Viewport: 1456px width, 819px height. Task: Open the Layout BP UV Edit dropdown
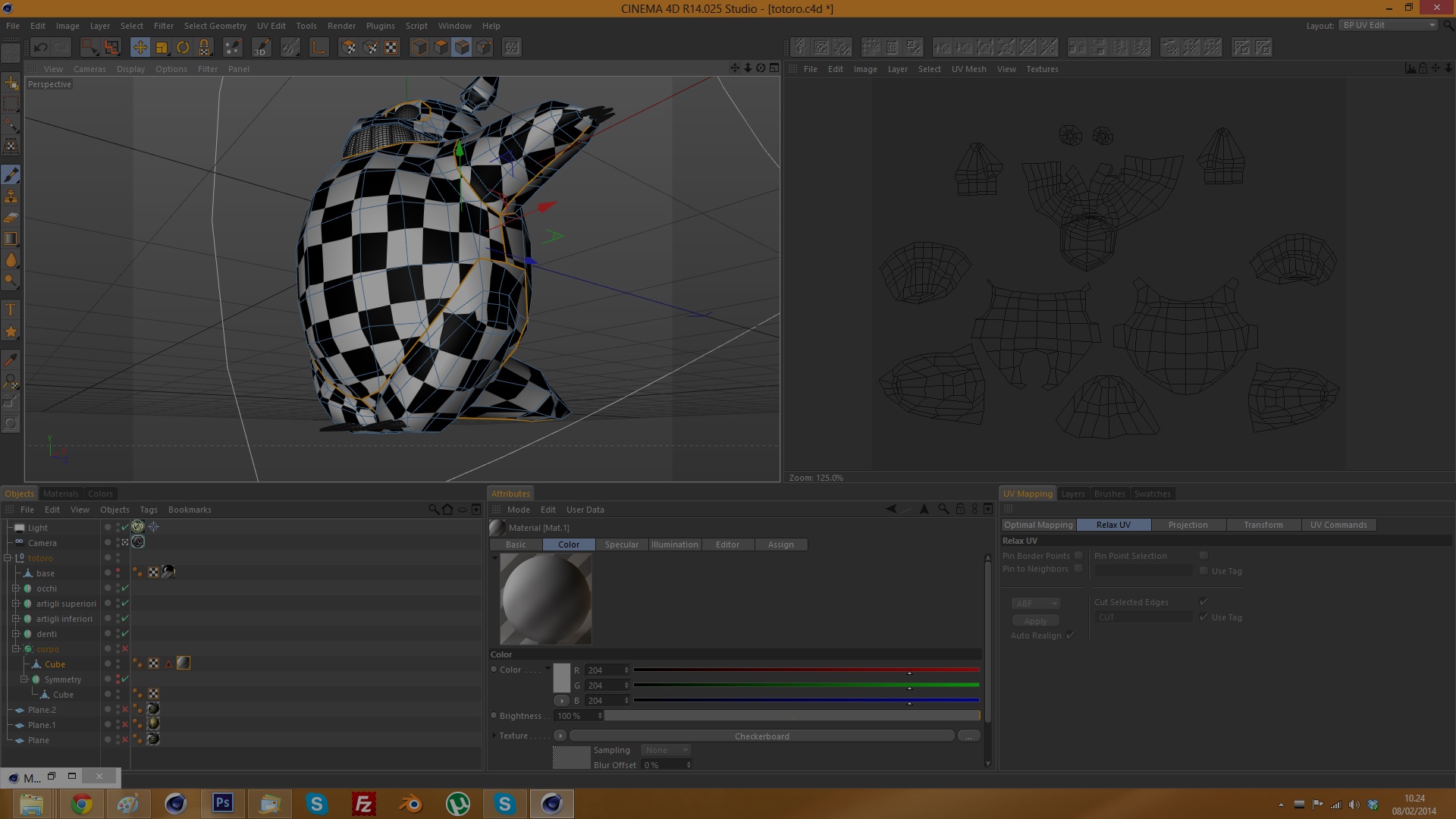1388,25
